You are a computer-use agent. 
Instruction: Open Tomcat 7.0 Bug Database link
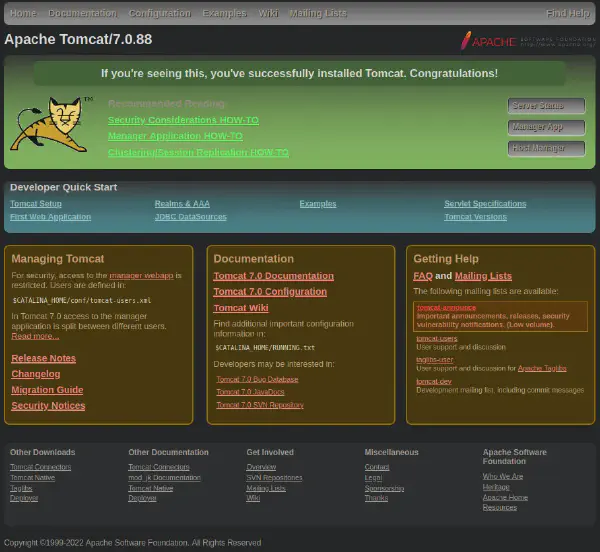point(257,379)
